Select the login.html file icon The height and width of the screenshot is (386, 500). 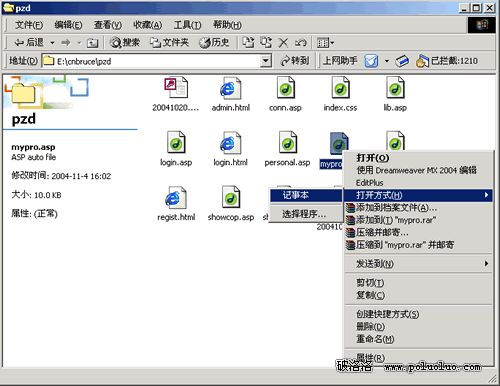[230, 143]
